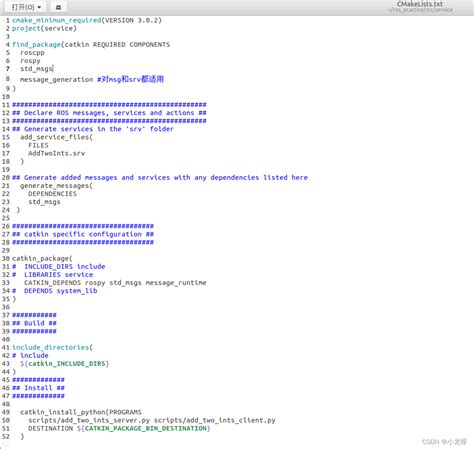
Task: Click catkin_install_python(PROGRAMS on line 49
Action: coord(81,412)
